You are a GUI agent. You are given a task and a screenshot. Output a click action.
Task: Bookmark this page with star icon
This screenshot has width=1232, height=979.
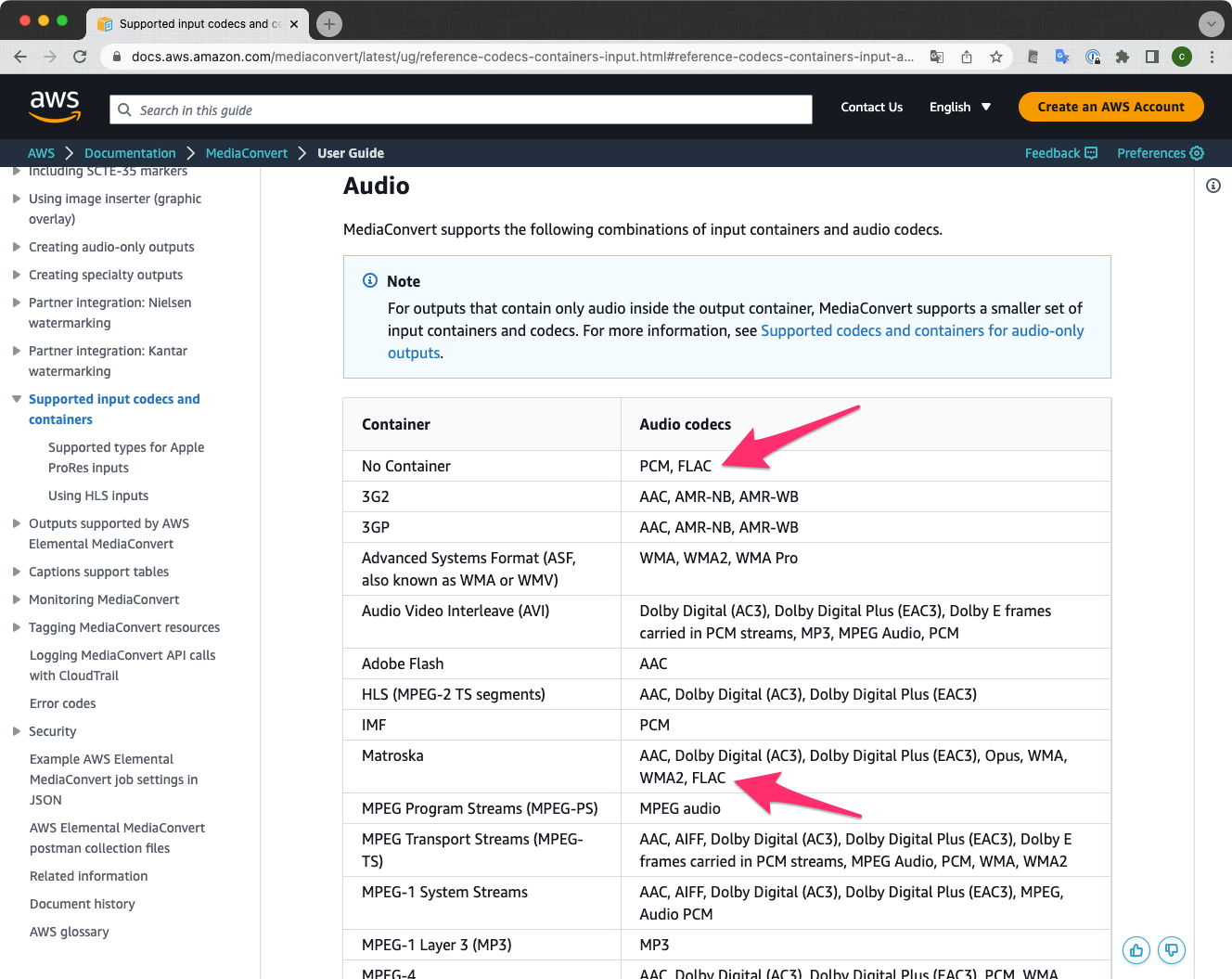coord(996,57)
